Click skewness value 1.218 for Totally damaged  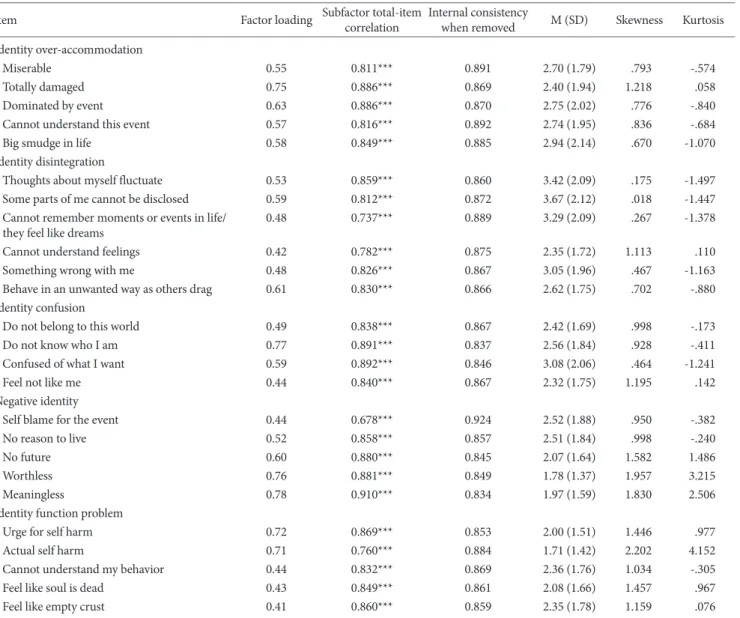click(638, 87)
